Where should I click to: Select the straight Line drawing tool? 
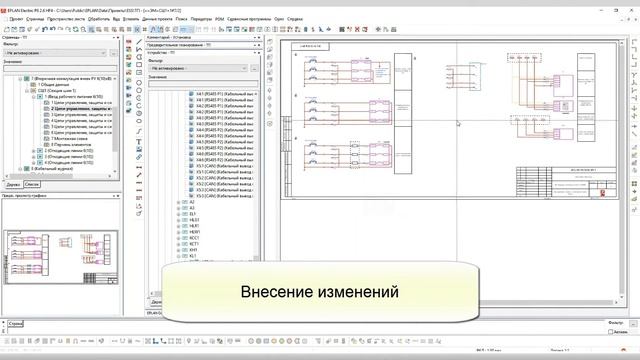coord(139,42)
